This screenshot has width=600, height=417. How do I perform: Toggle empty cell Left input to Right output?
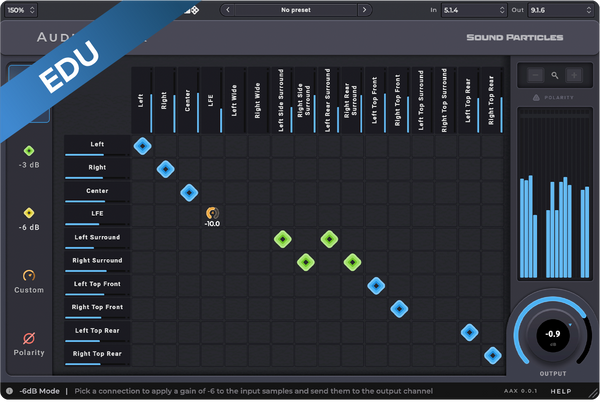coord(166,146)
